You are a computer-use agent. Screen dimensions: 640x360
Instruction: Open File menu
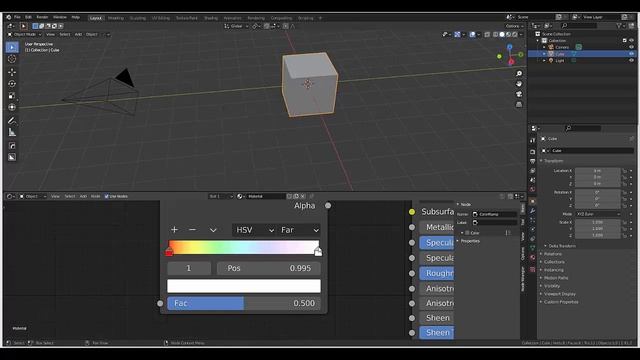(17, 17)
